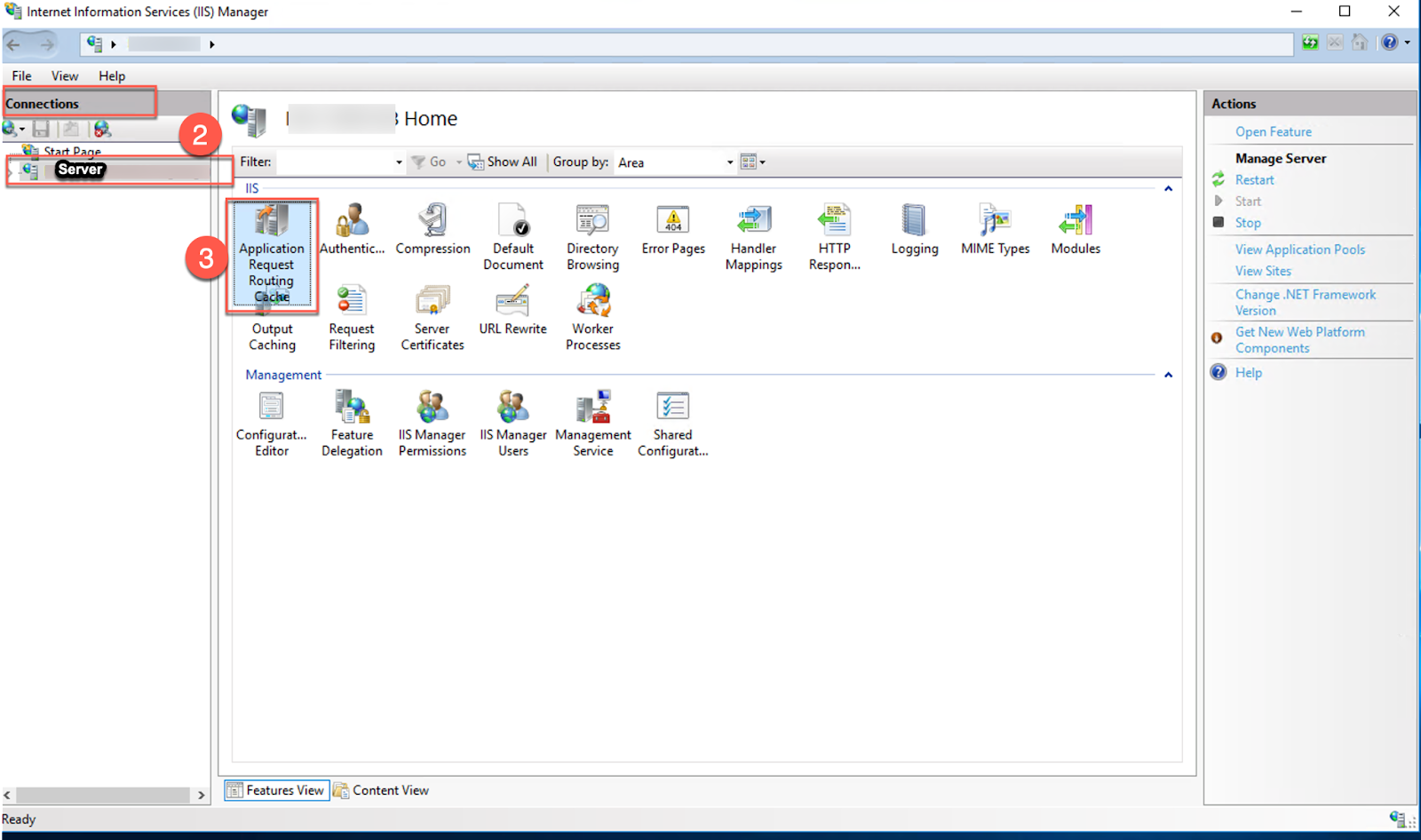Restart the server from Actions
Viewport: 1421px width, 840px height.
(1255, 179)
